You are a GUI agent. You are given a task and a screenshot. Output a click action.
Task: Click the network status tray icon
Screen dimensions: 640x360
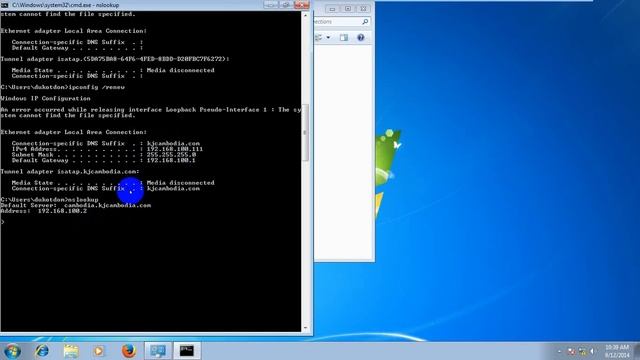[582, 351]
